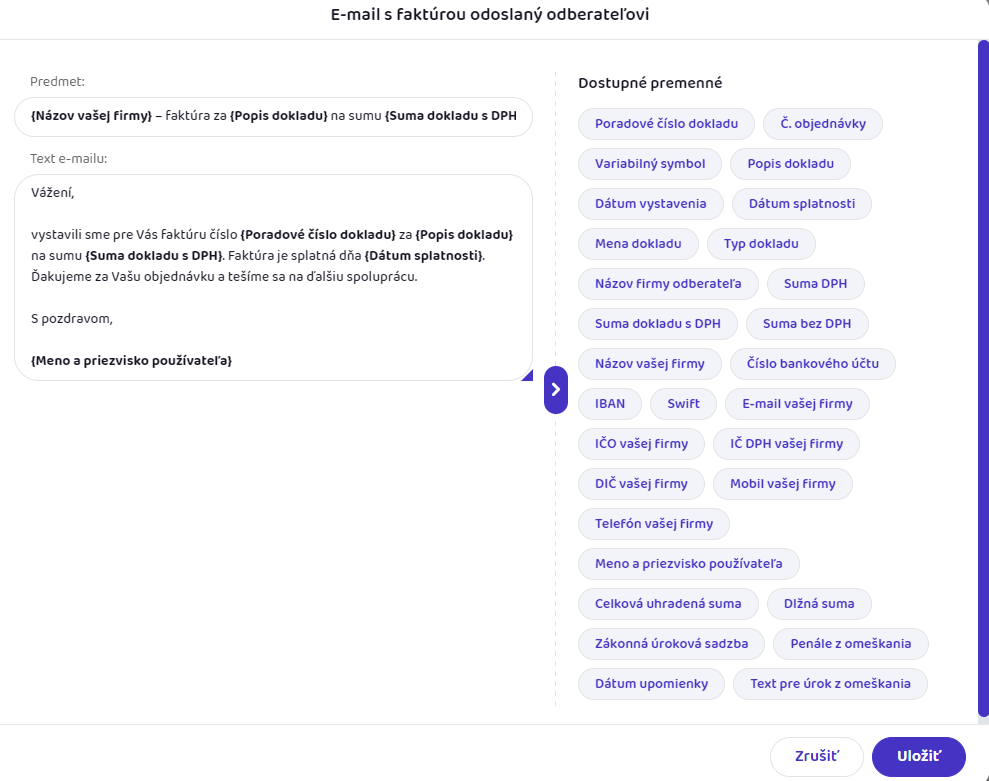Click inside the Text e-mailu textarea
Image resolution: width=989 pixels, height=781 pixels.
[273, 300]
